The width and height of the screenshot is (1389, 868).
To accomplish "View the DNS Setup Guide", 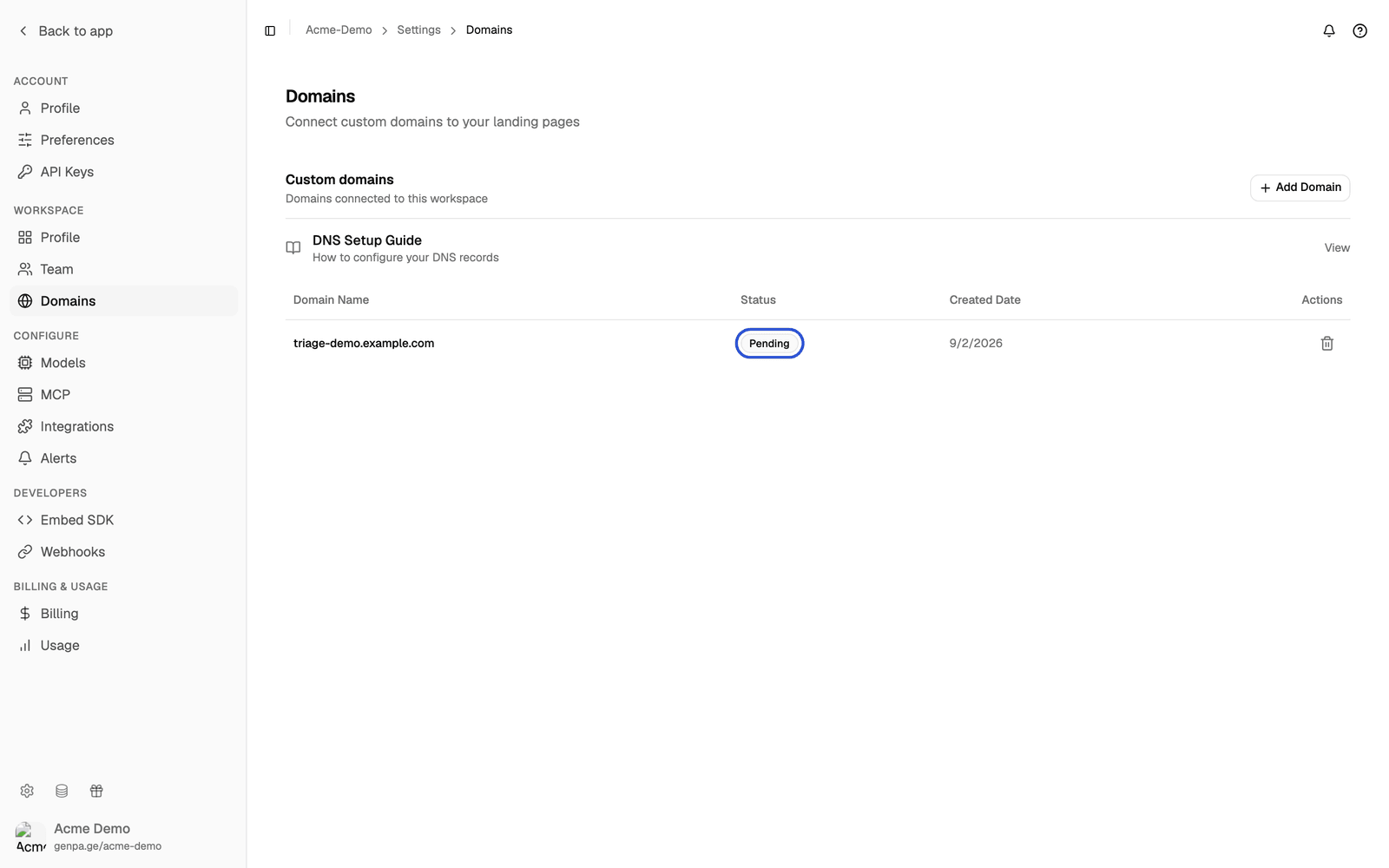I will click(x=1337, y=248).
